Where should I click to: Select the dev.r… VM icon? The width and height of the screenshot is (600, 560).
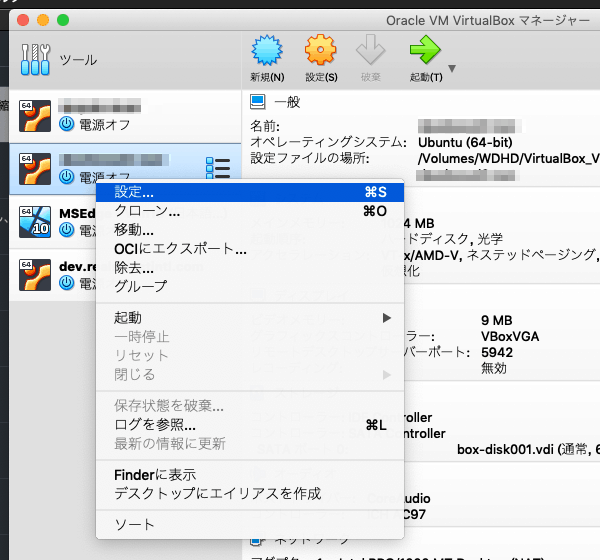[35, 275]
